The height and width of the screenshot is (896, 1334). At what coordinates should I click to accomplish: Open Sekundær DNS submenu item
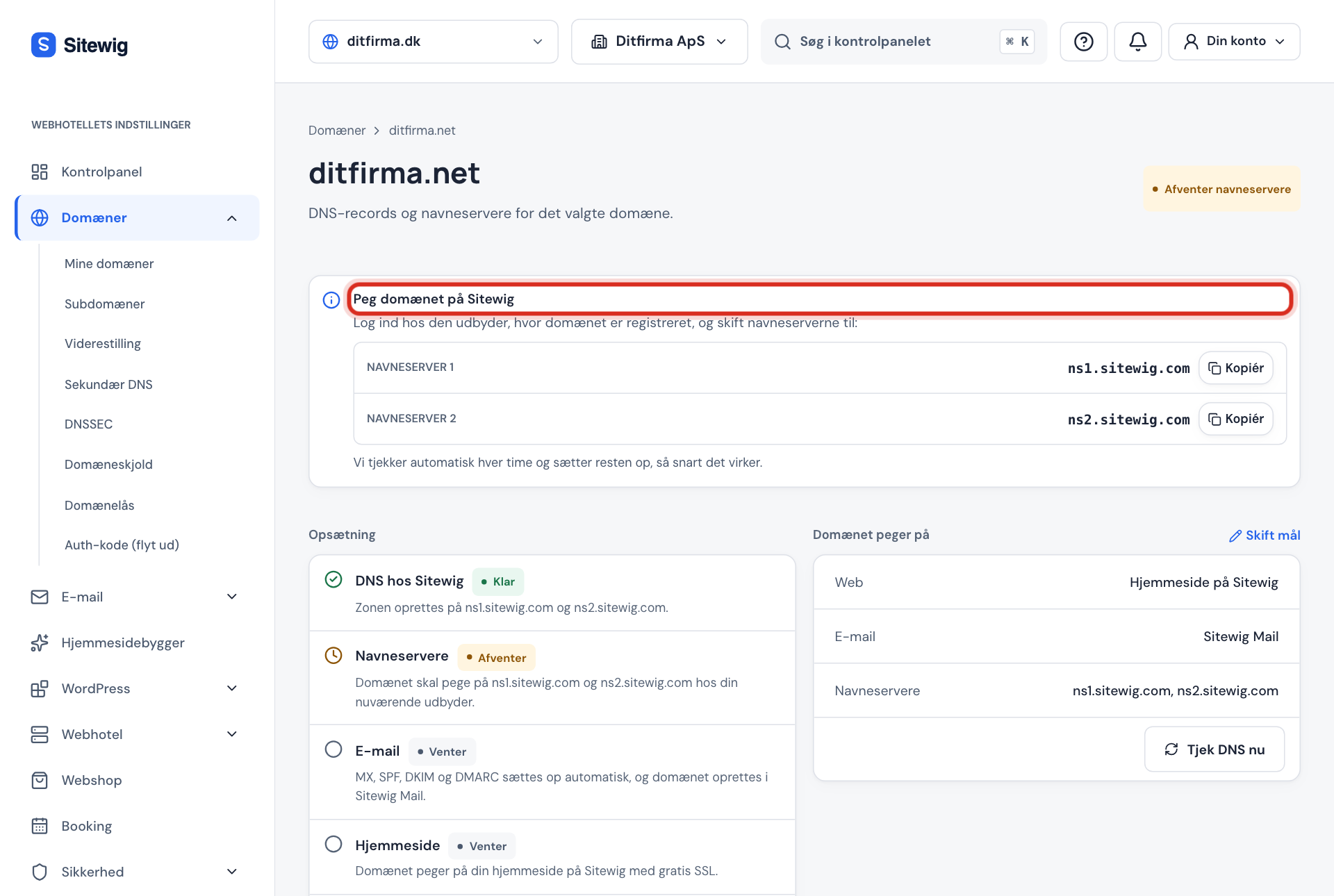tap(108, 385)
